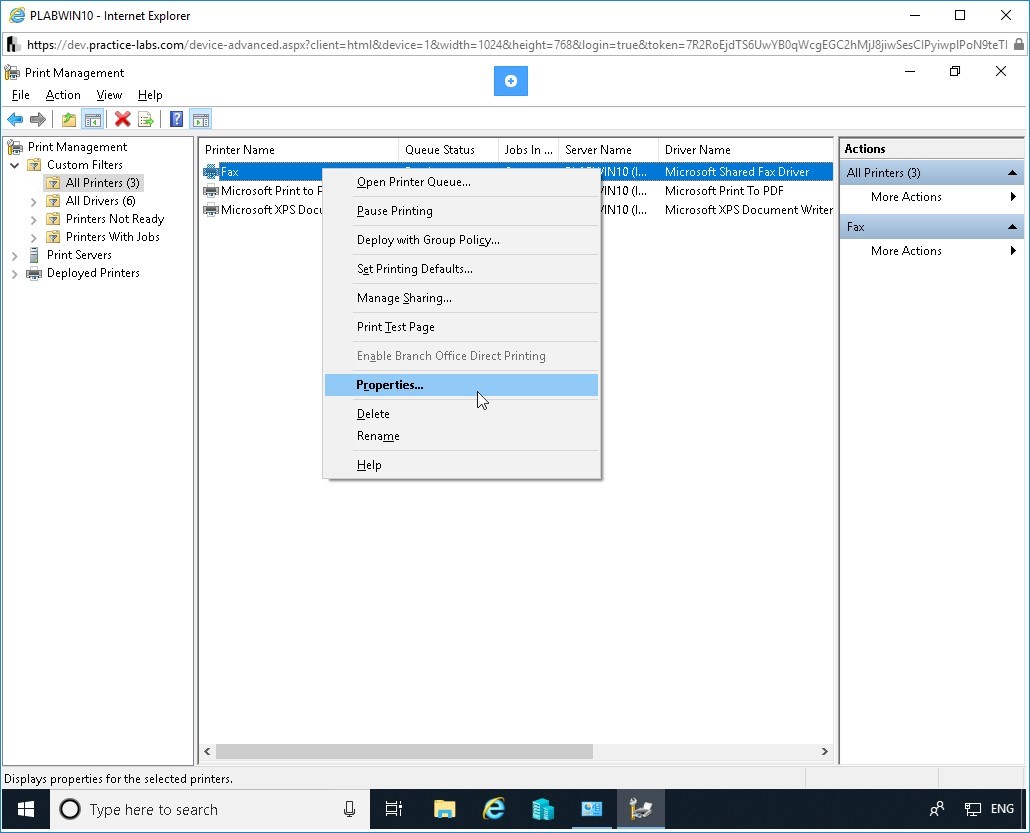The height and width of the screenshot is (833, 1030).
Task: Collapse the Fax actions section
Action: (1012, 227)
